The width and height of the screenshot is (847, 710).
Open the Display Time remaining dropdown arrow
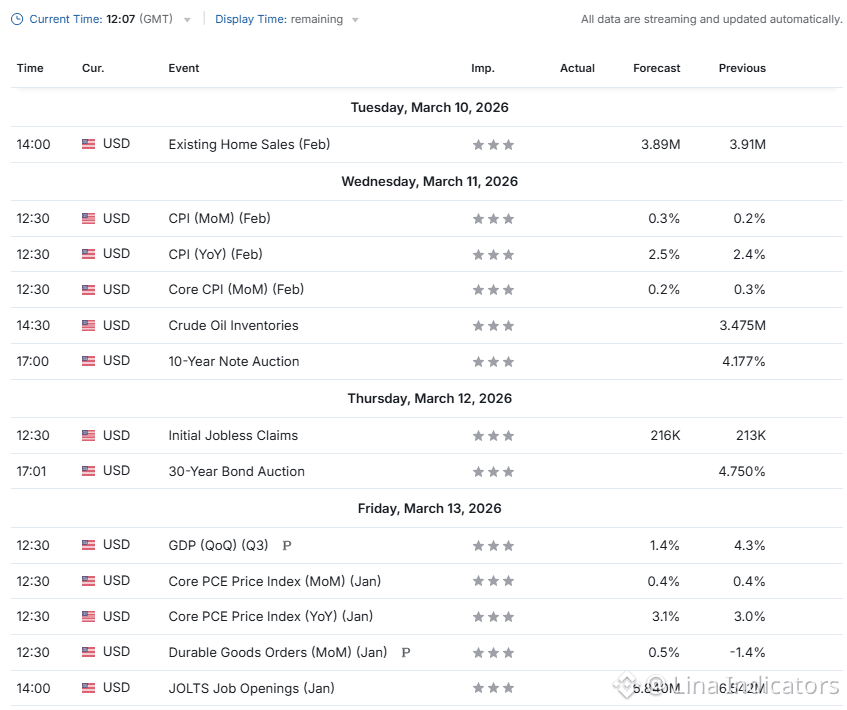(355, 20)
